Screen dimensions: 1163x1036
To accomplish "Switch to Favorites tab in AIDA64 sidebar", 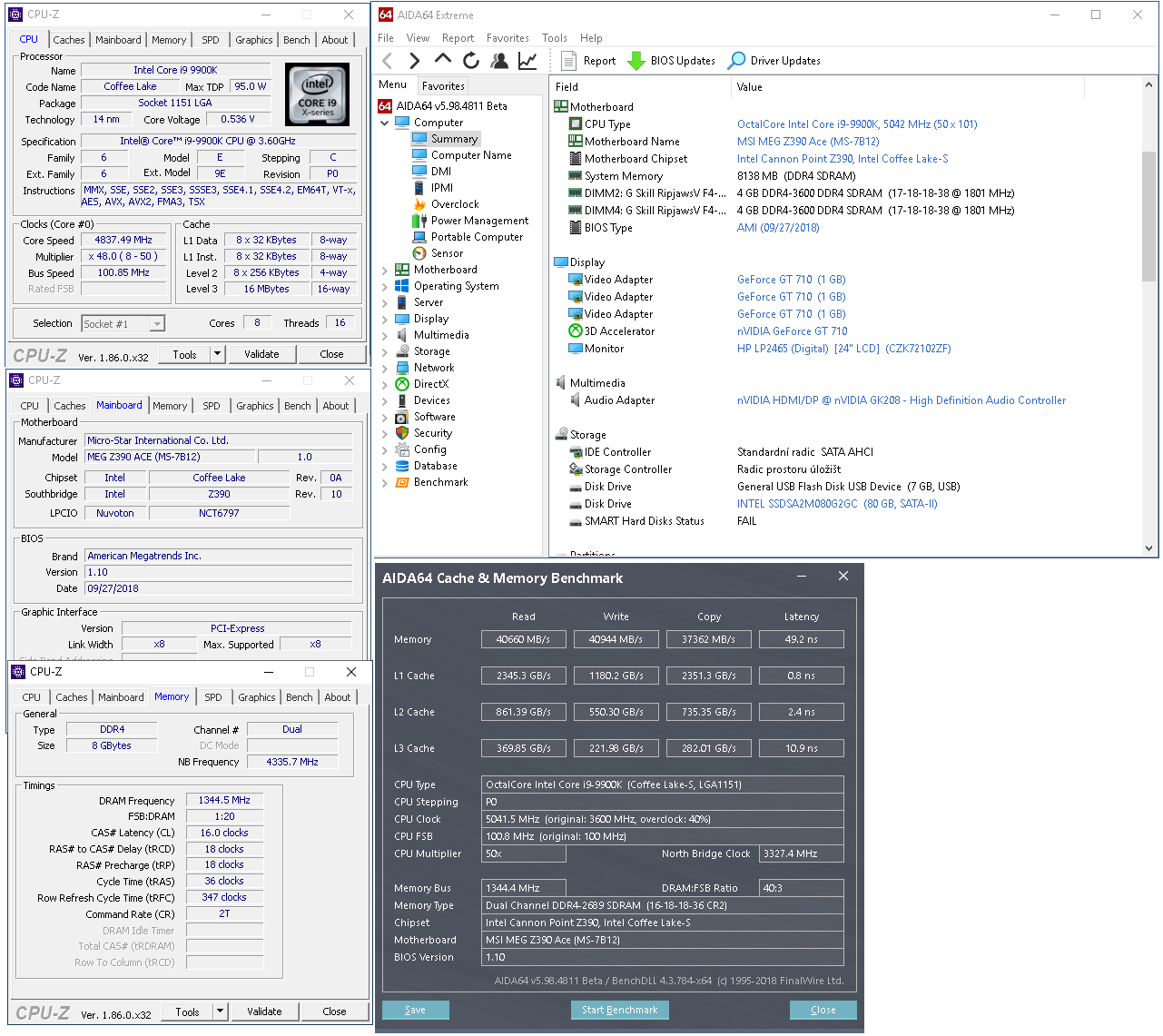I will [x=443, y=86].
